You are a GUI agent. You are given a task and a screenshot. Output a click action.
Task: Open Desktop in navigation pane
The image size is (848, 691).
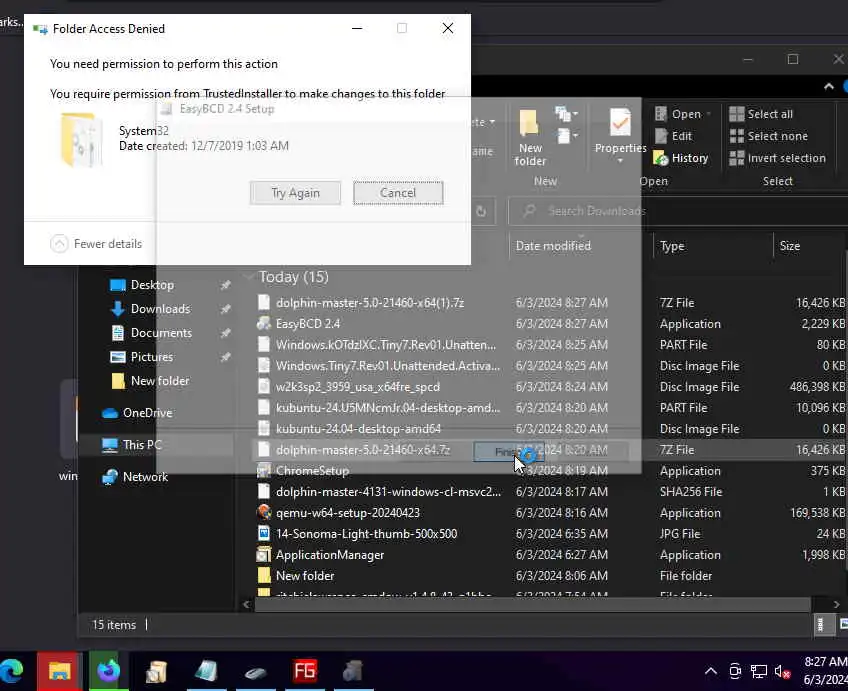click(x=153, y=285)
